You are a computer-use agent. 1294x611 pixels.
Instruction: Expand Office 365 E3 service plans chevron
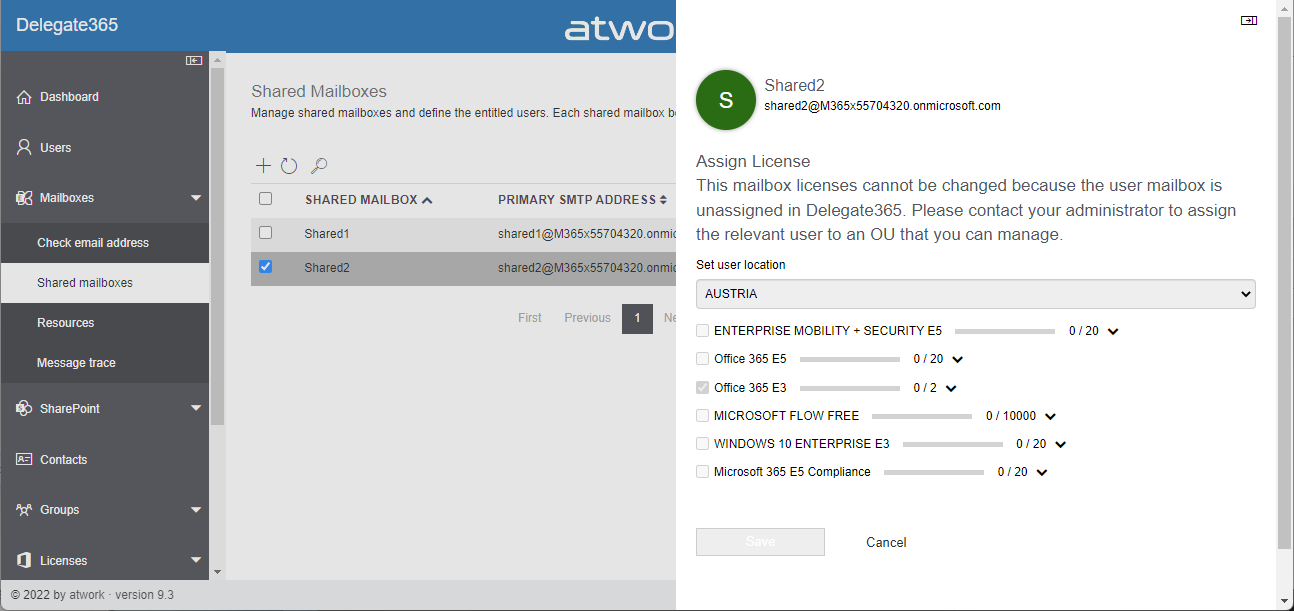point(951,388)
